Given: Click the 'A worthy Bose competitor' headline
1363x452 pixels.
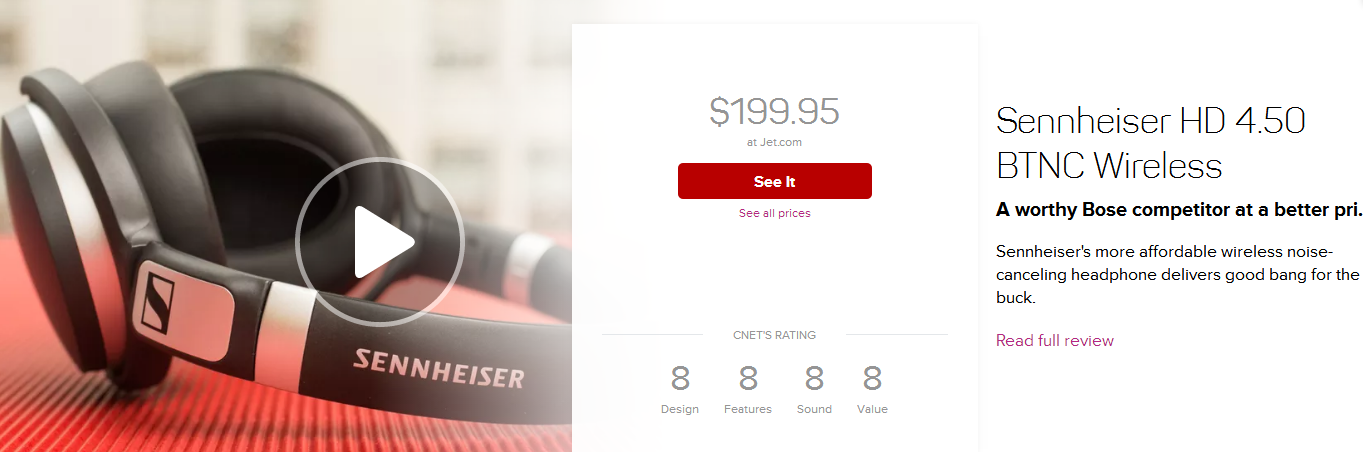Looking at the screenshot, I should coord(1179,210).
